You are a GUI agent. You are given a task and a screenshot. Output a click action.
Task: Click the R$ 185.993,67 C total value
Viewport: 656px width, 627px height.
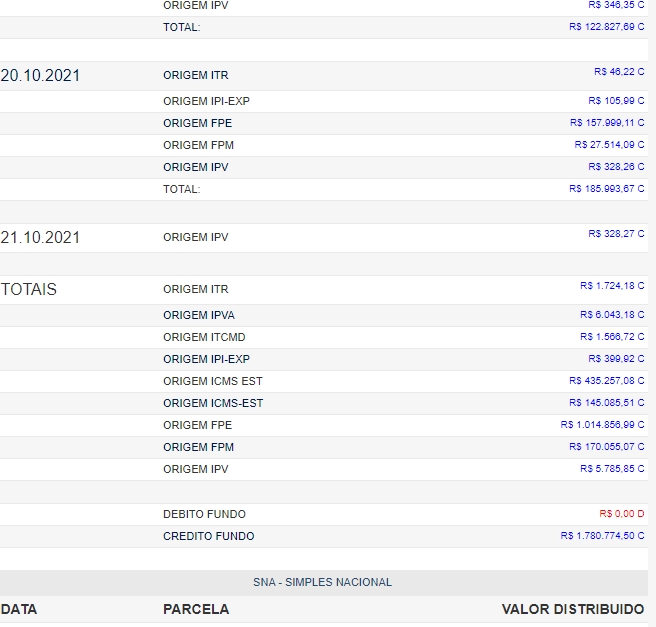click(x=606, y=188)
